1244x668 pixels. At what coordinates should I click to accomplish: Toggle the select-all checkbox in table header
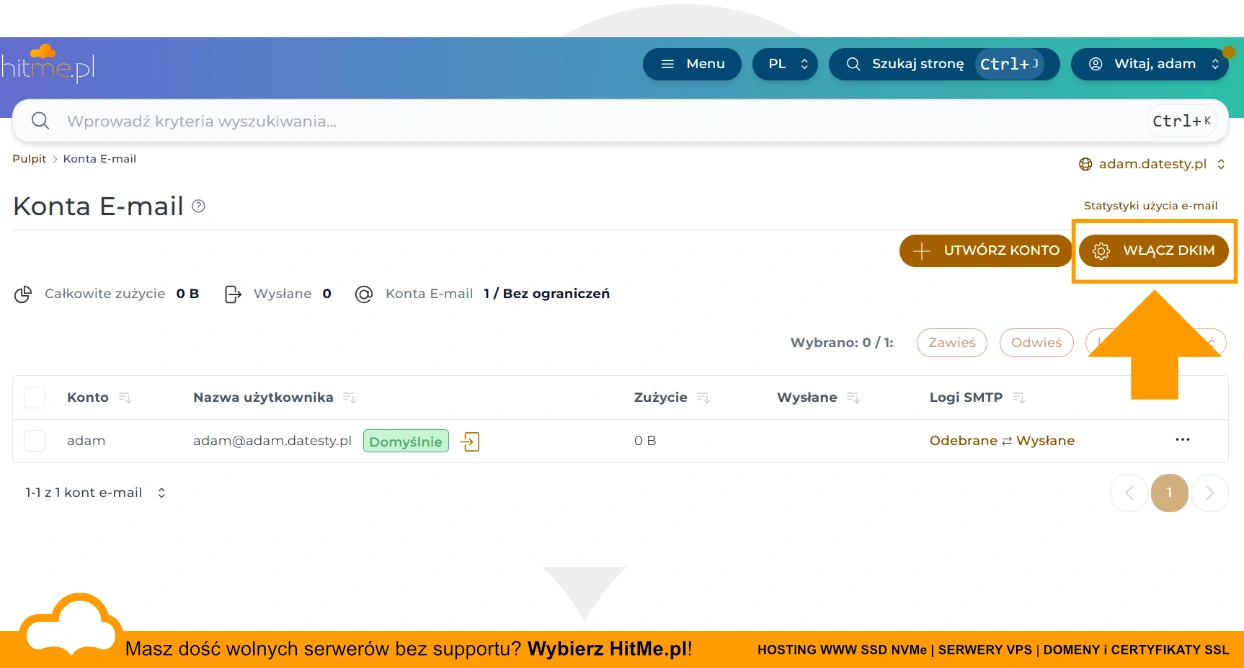[35, 397]
